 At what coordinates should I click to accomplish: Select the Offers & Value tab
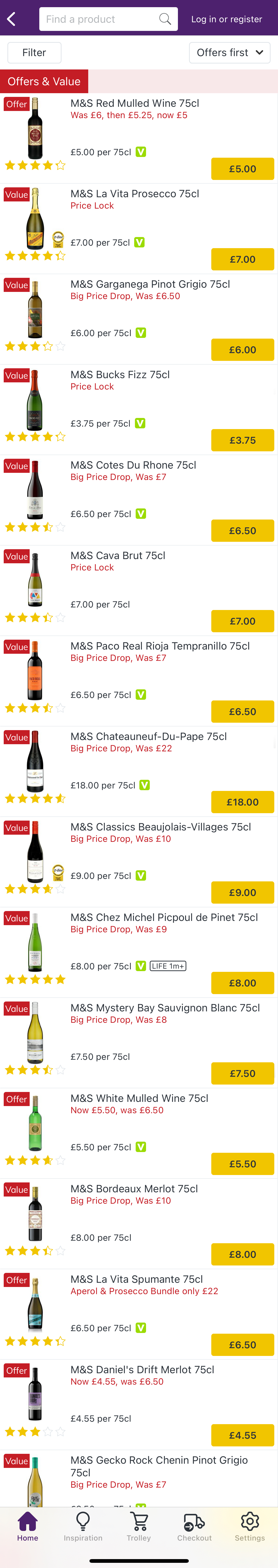click(x=44, y=82)
